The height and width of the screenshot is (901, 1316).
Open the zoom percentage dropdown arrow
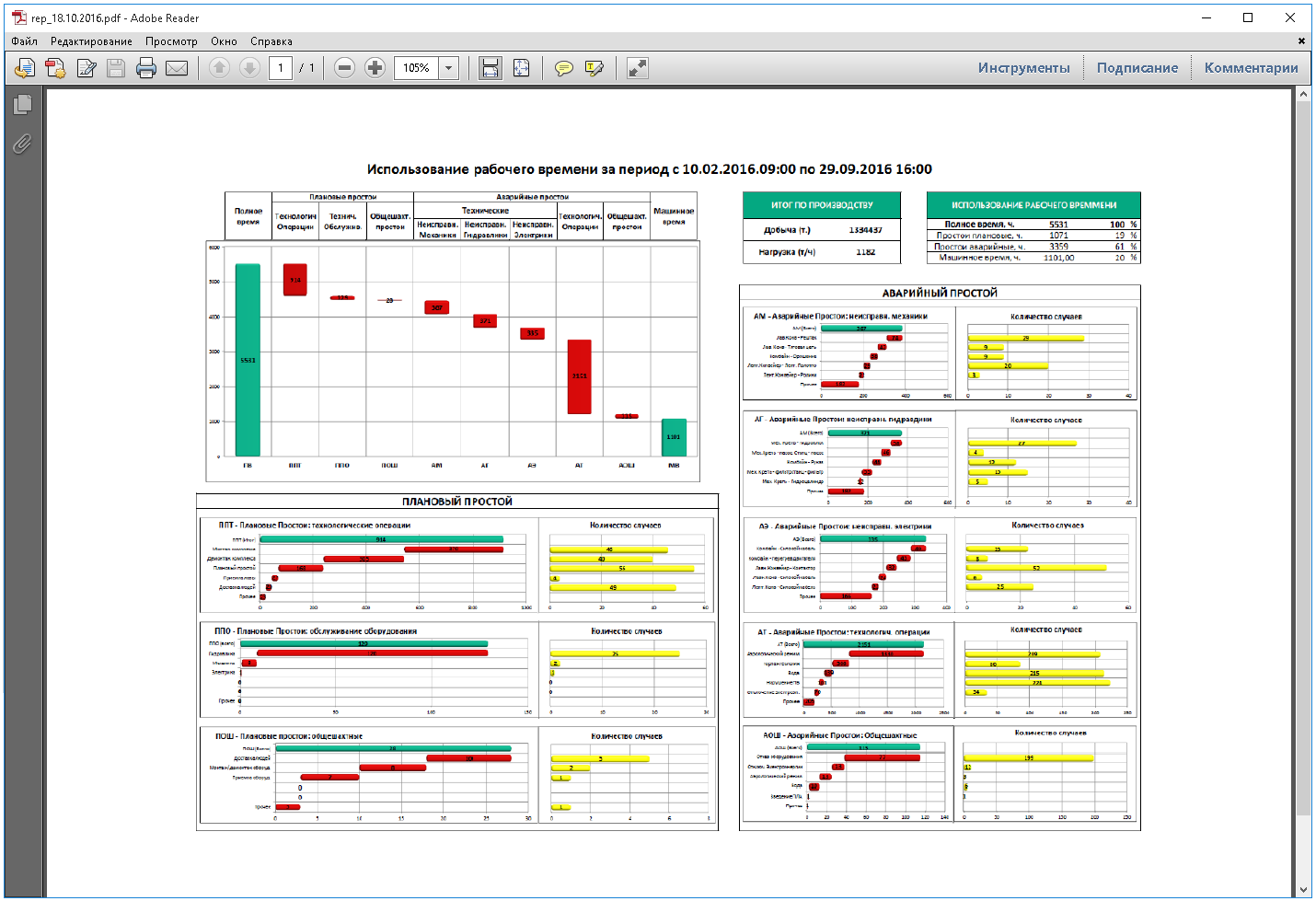pyautogui.click(x=448, y=68)
